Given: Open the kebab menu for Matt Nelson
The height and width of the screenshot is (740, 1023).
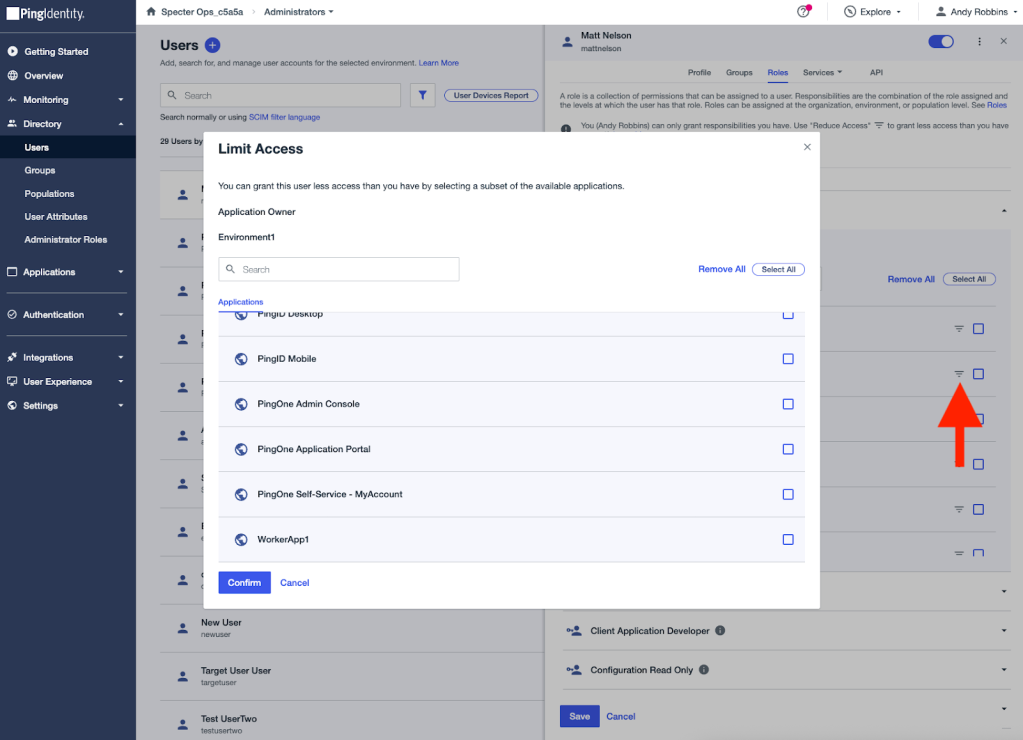Looking at the screenshot, I should pyautogui.click(x=979, y=42).
